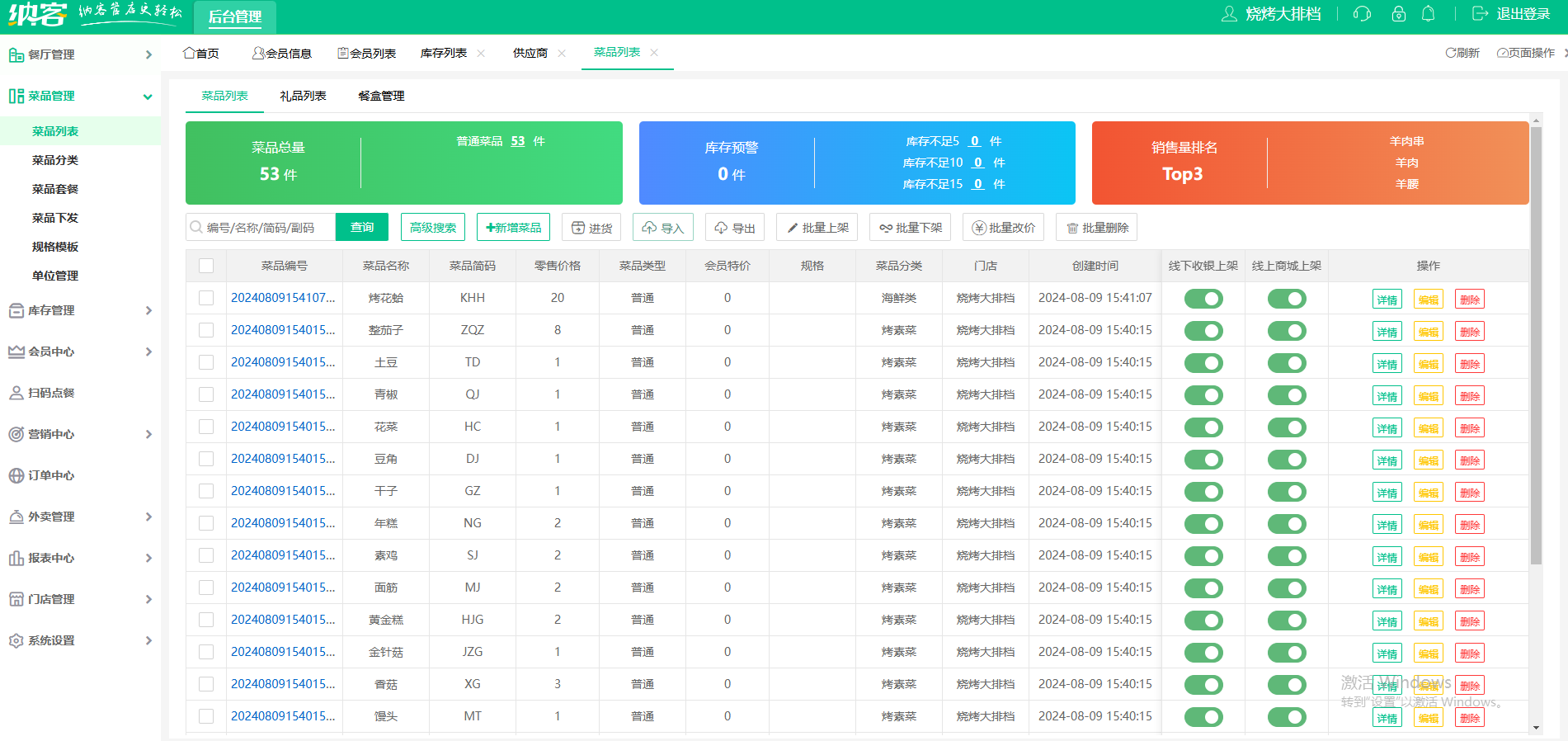Toggle 线下收银上架 switch for 青椒
The image size is (1568, 741).
click(1203, 395)
